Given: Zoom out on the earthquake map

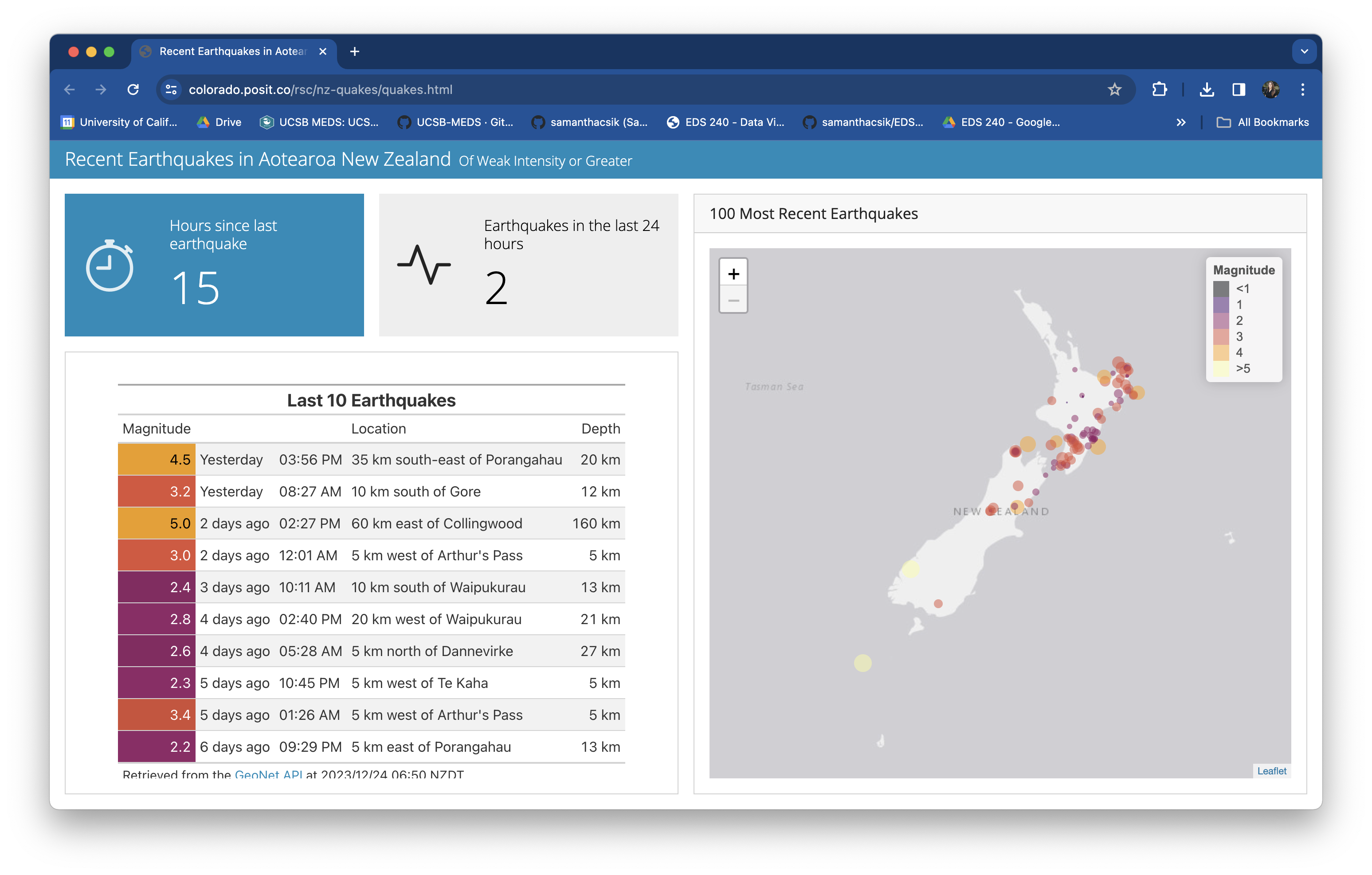Looking at the screenshot, I should (733, 300).
